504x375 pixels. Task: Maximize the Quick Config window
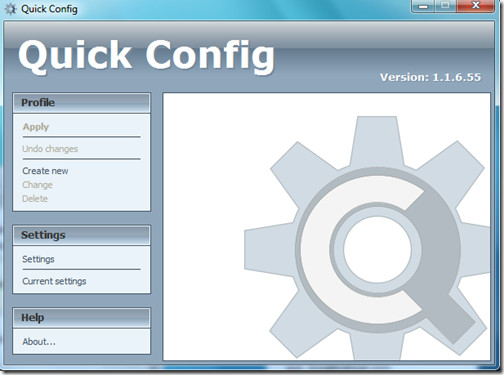tap(445, 6)
